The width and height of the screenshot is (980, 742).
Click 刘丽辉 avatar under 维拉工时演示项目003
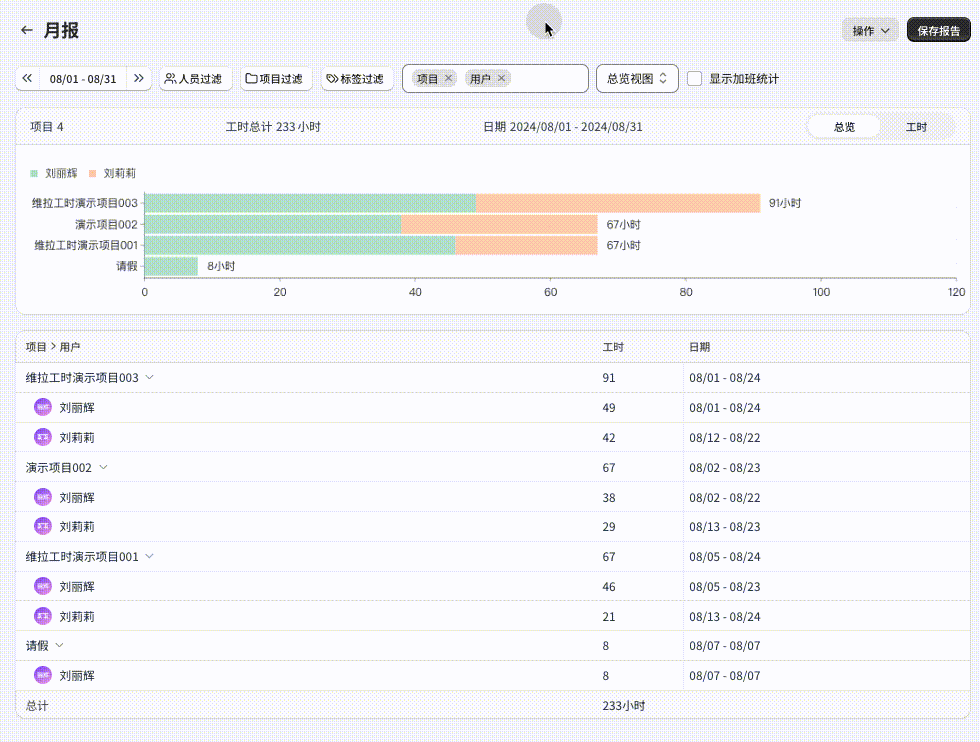tap(42, 408)
